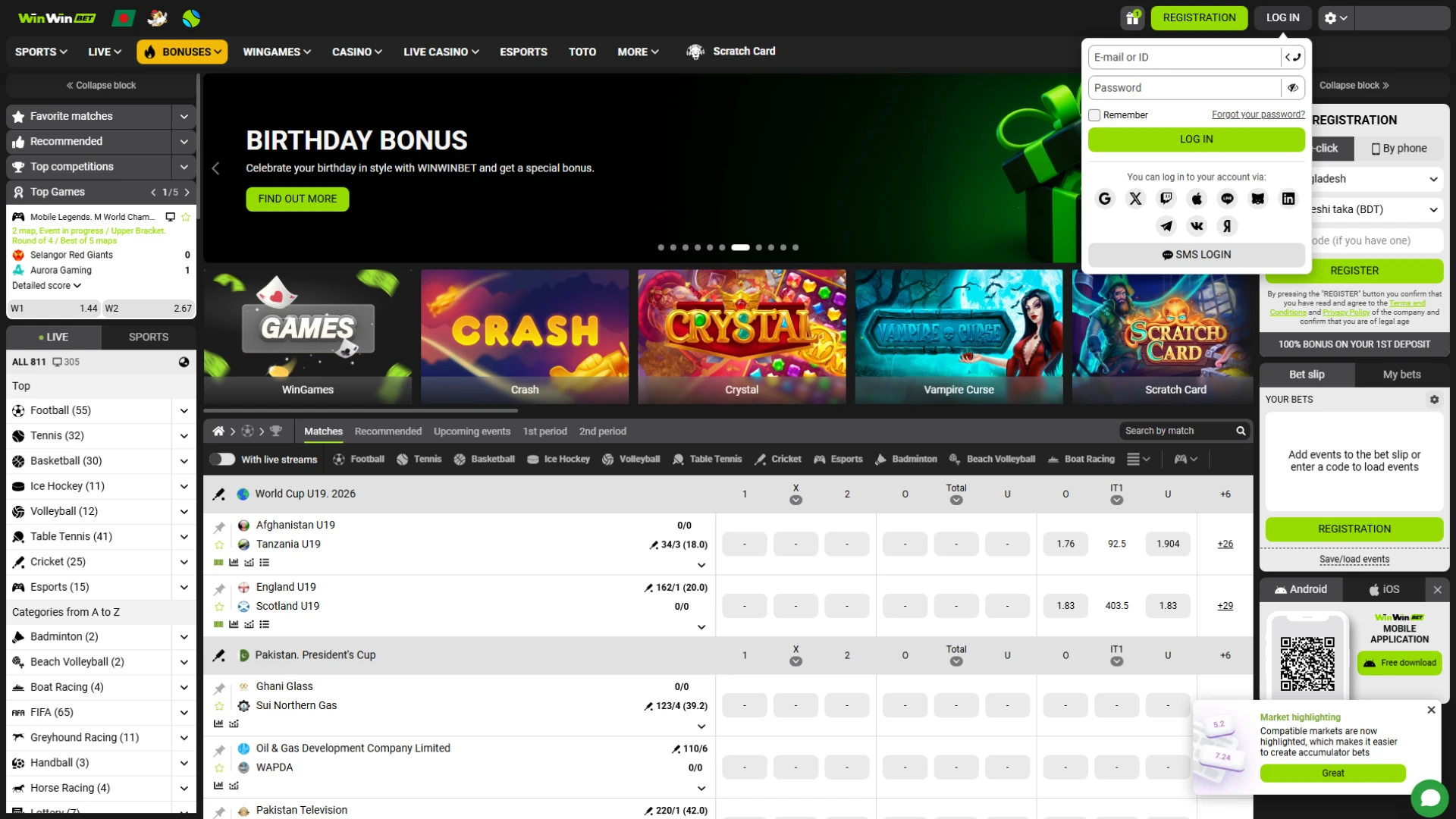Expand Football sport category
This screenshot has height=819, width=1456.
[184, 411]
